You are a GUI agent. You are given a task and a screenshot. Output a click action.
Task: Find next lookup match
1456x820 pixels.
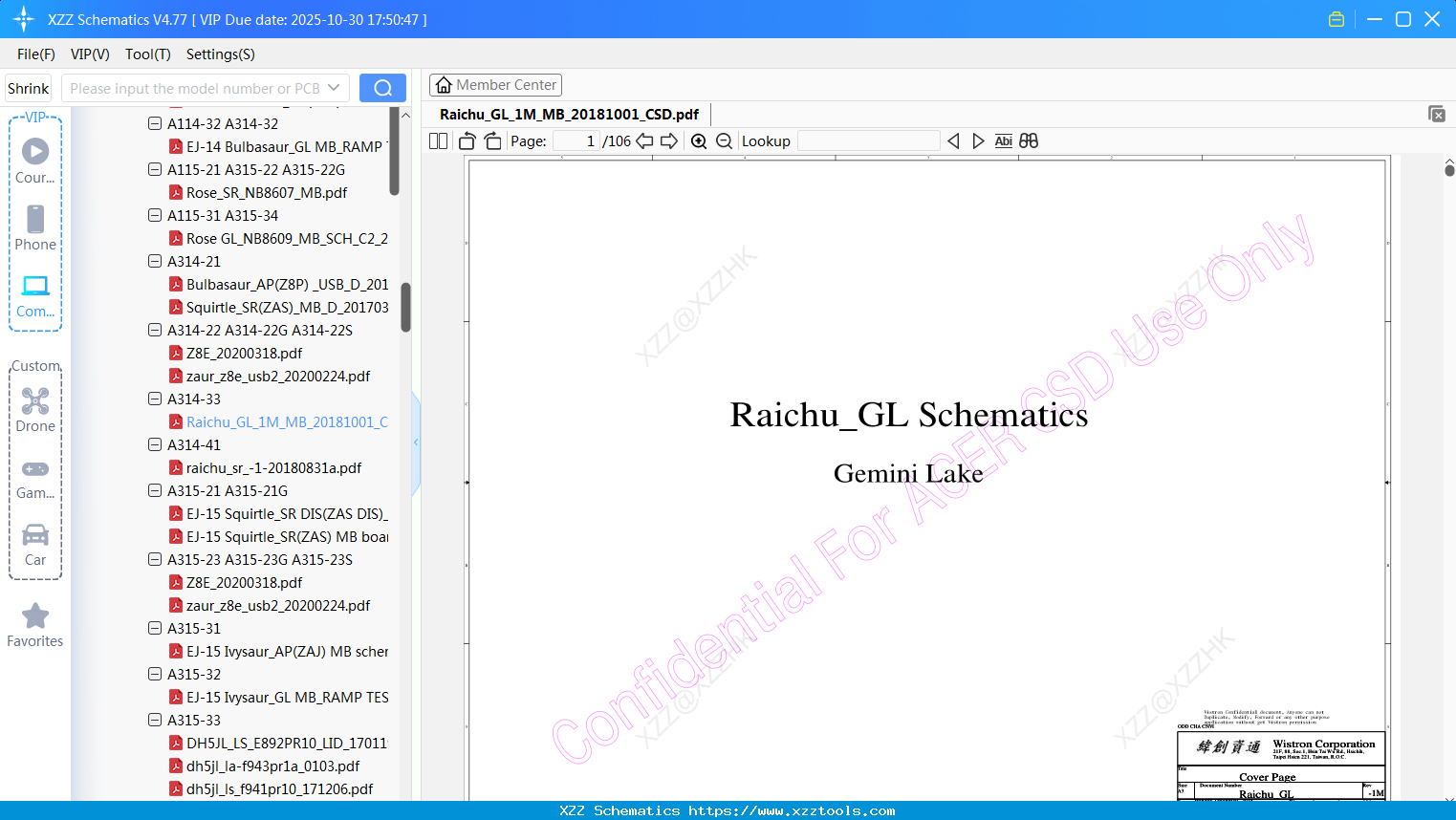978,141
